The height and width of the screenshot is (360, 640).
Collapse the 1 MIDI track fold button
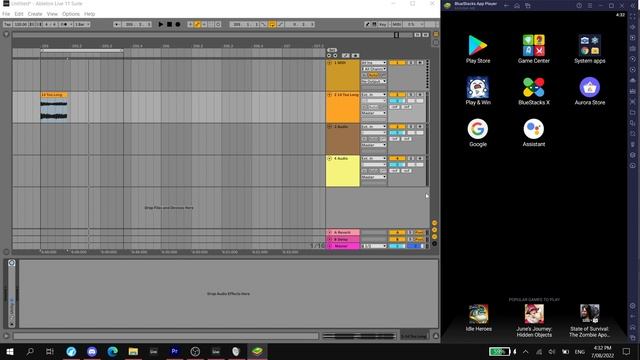(329, 63)
